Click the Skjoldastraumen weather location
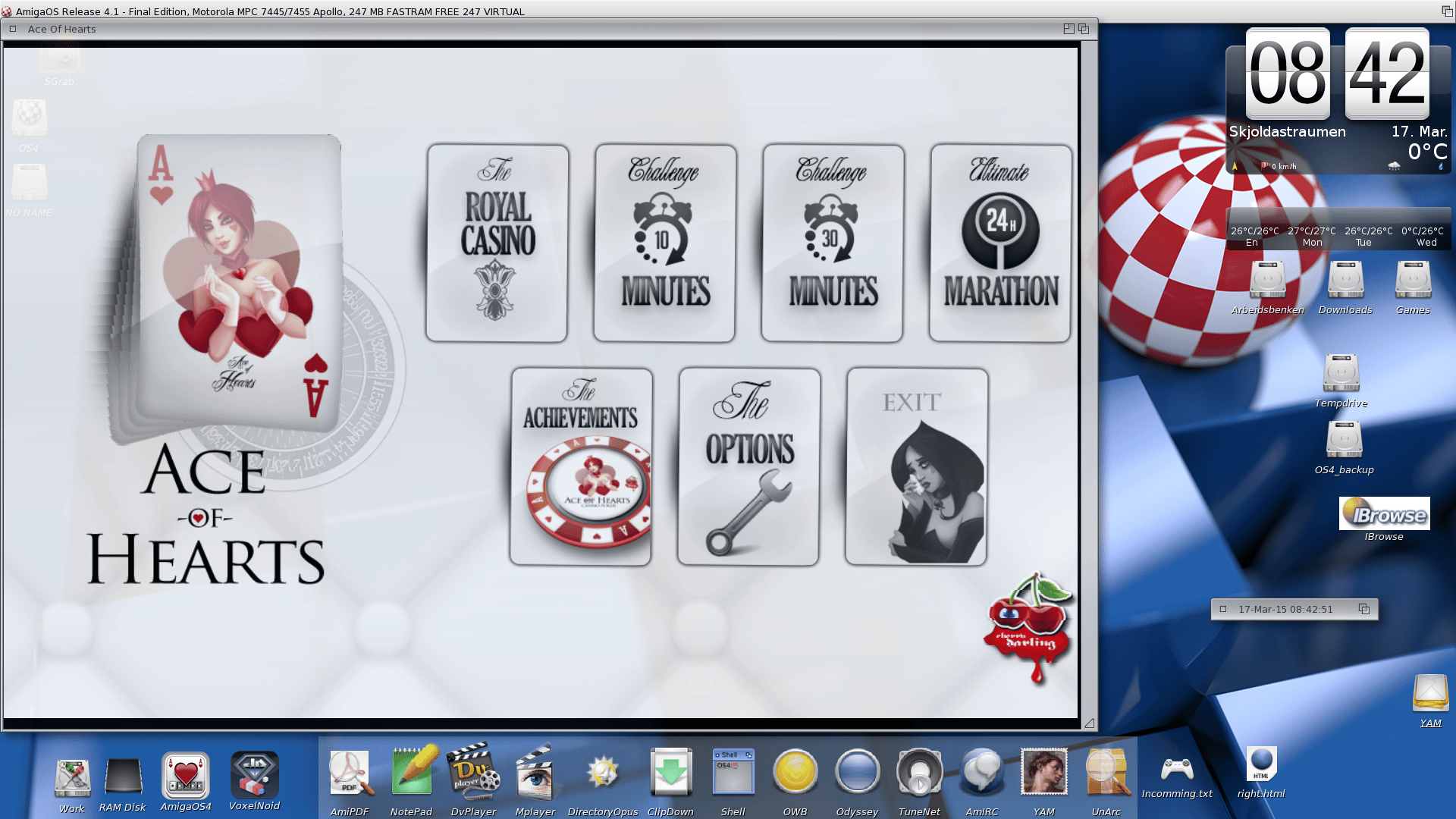This screenshot has height=819, width=1456. tap(1287, 131)
